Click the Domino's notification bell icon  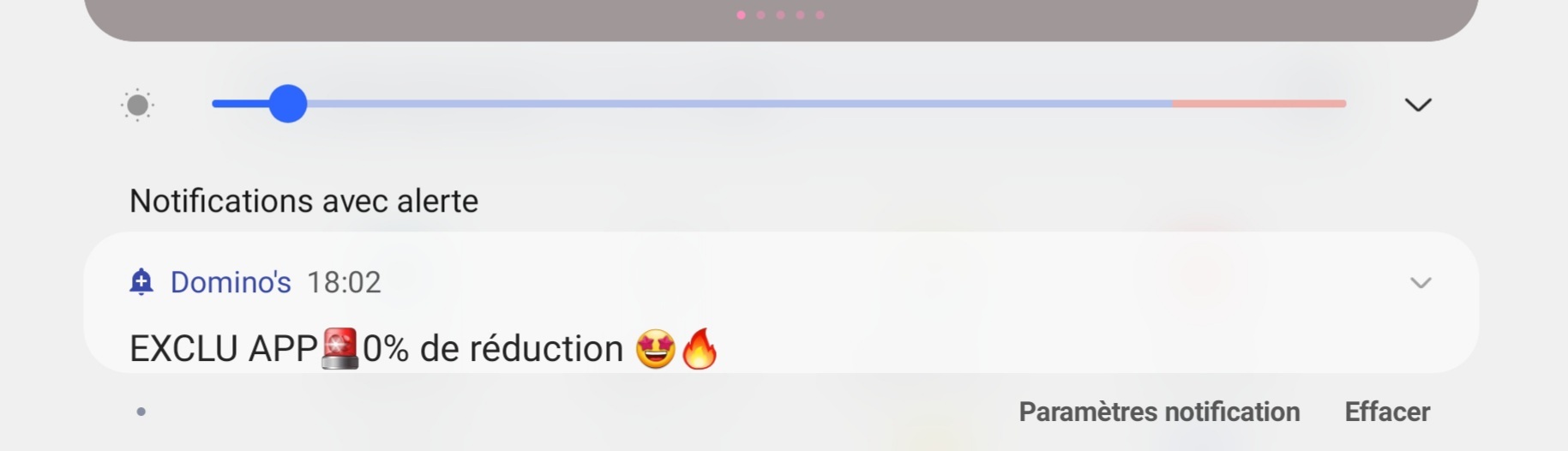click(x=141, y=281)
